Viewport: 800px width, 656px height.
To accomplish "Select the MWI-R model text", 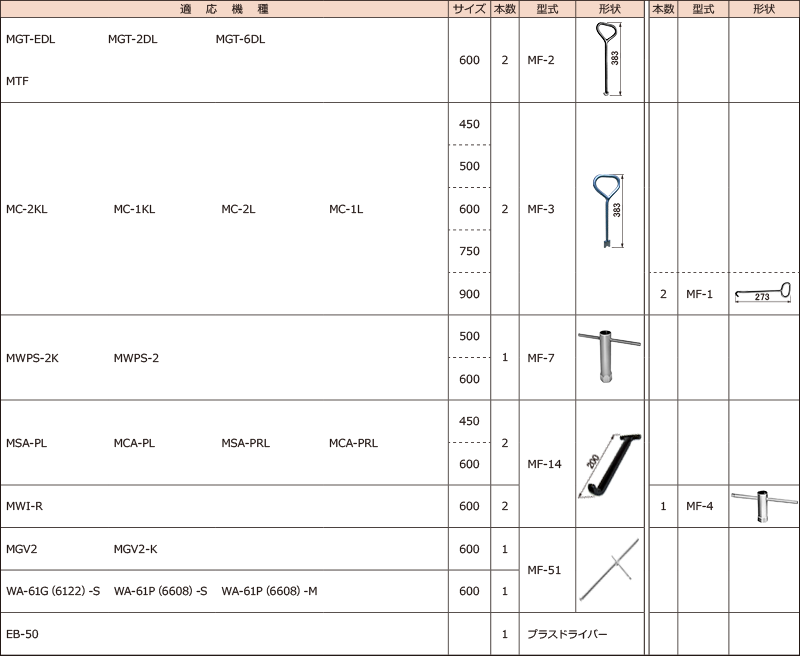I will [24, 506].
